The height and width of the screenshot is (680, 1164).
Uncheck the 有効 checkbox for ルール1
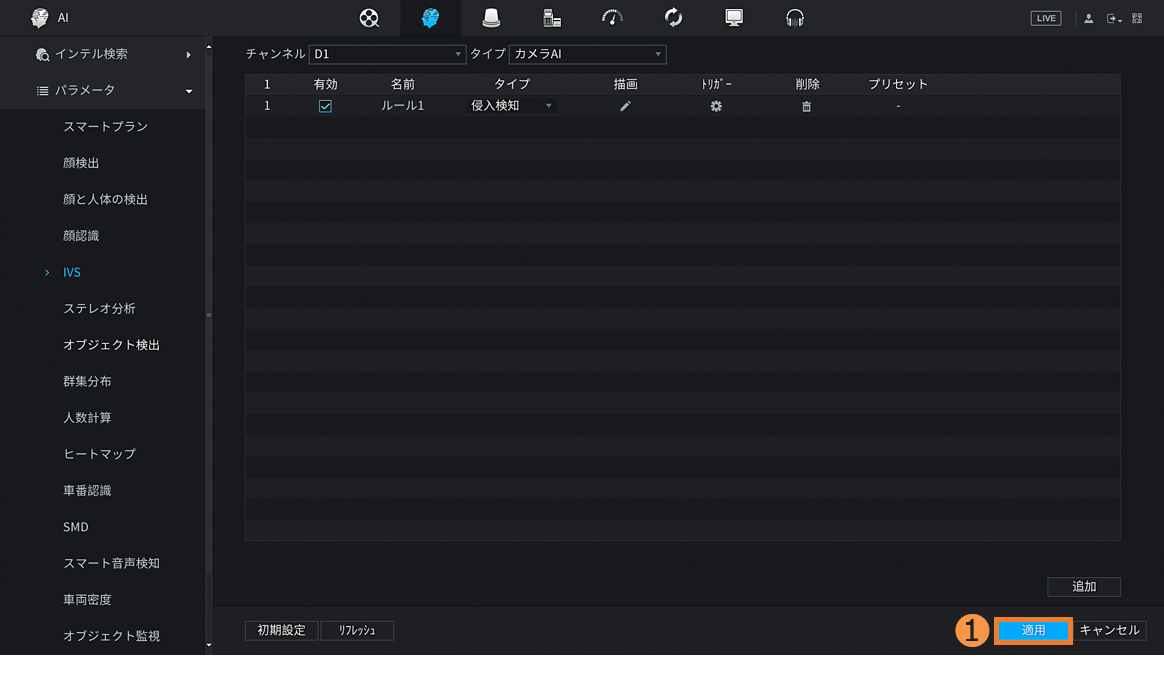[325, 106]
